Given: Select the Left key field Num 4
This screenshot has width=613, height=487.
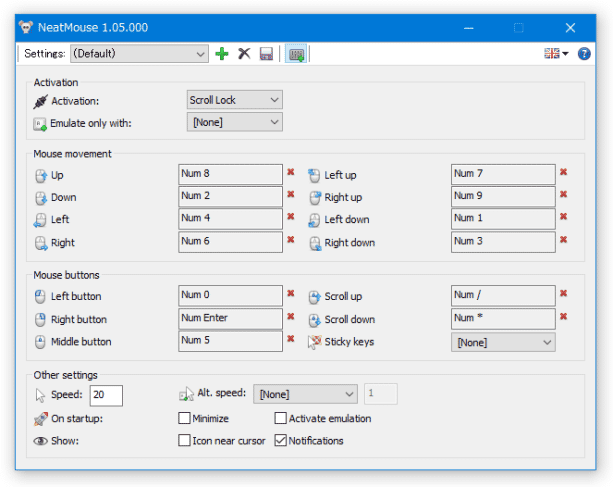Looking at the screenshot, I should (x=230, y=219).
